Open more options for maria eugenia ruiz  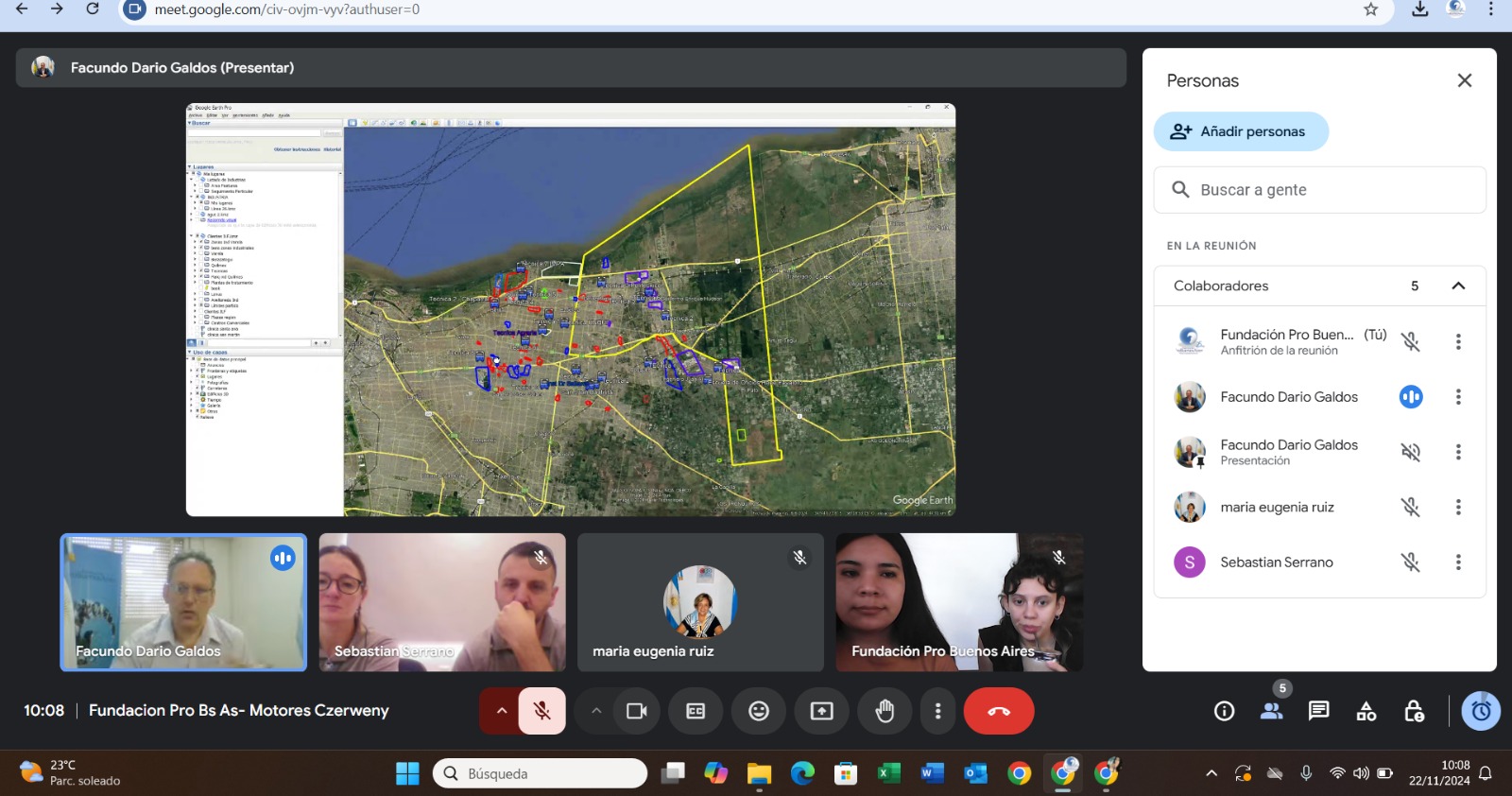click(x=1458, y=508)
